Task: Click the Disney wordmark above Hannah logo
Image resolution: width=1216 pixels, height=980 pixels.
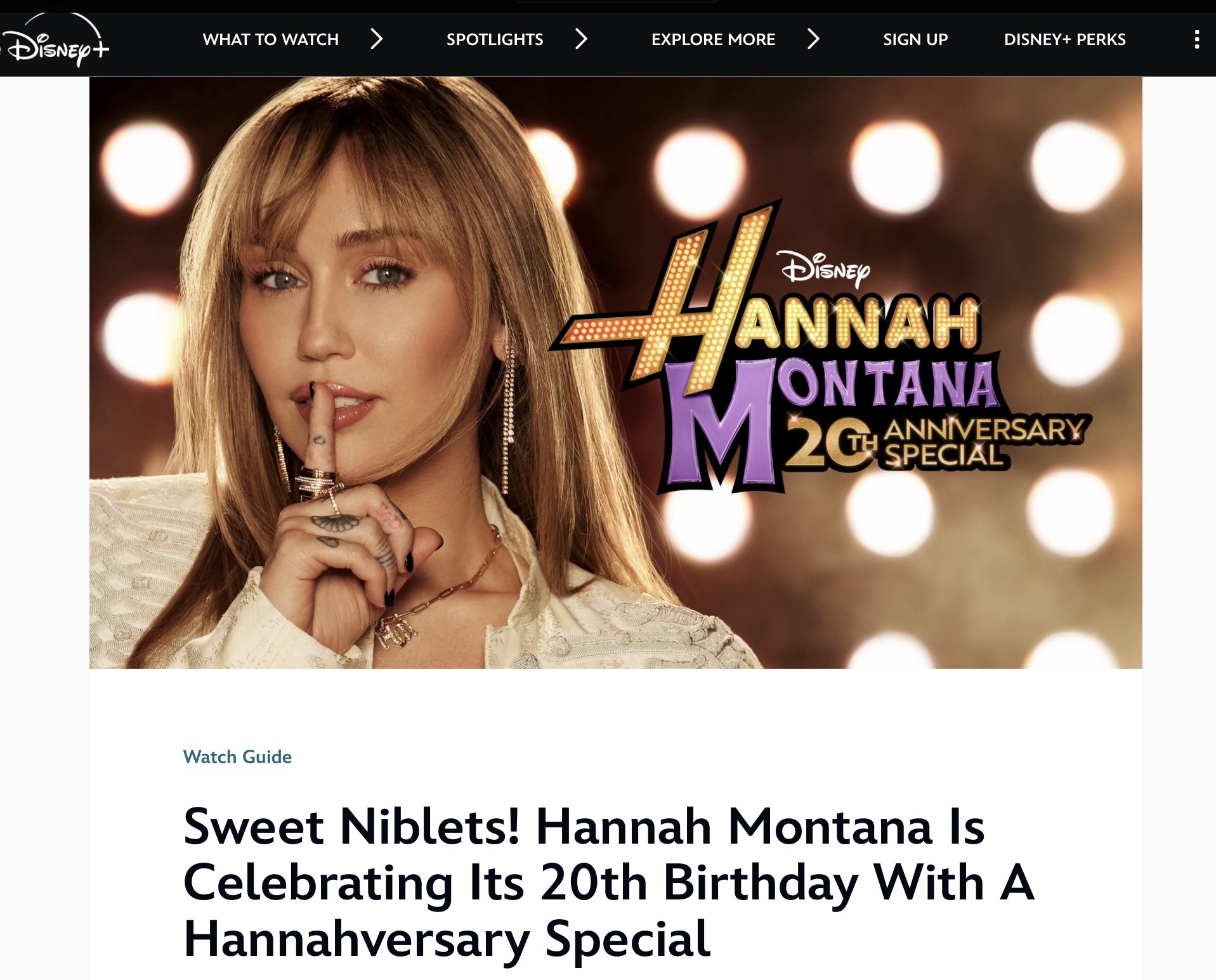Action: 826,269
